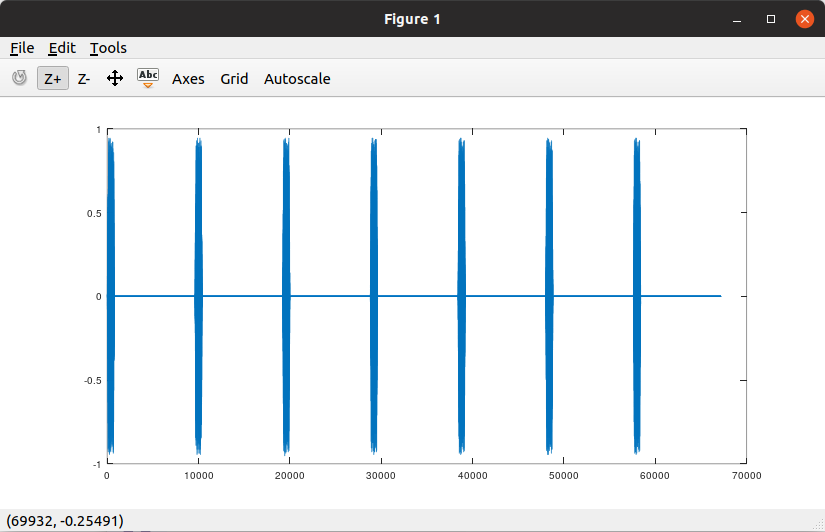Viewport: 825px width, 532px height.
Task: Close the Figure 1 window
Action: click(x=804, y=19)
